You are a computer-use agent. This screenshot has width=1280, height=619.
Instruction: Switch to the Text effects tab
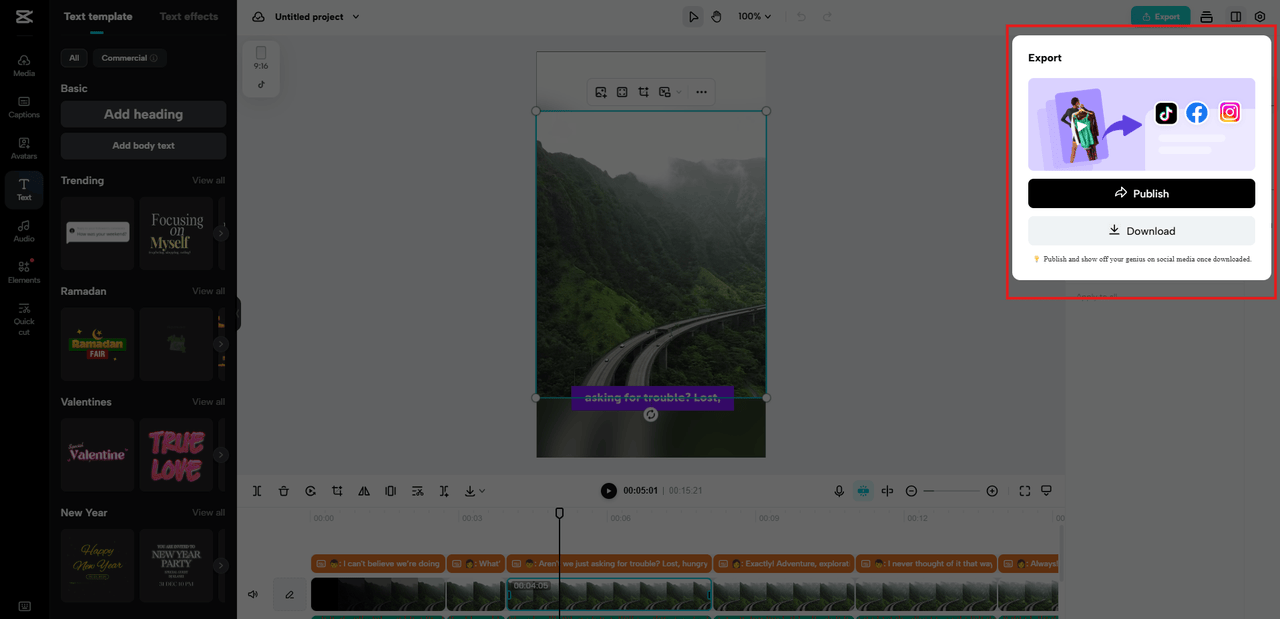click(x=189, y=17)
